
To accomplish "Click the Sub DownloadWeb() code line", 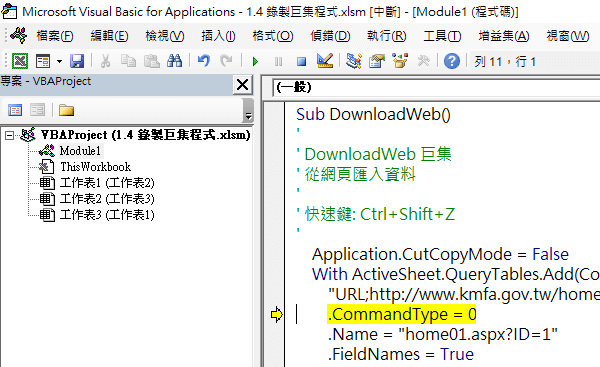I will 373,114.
